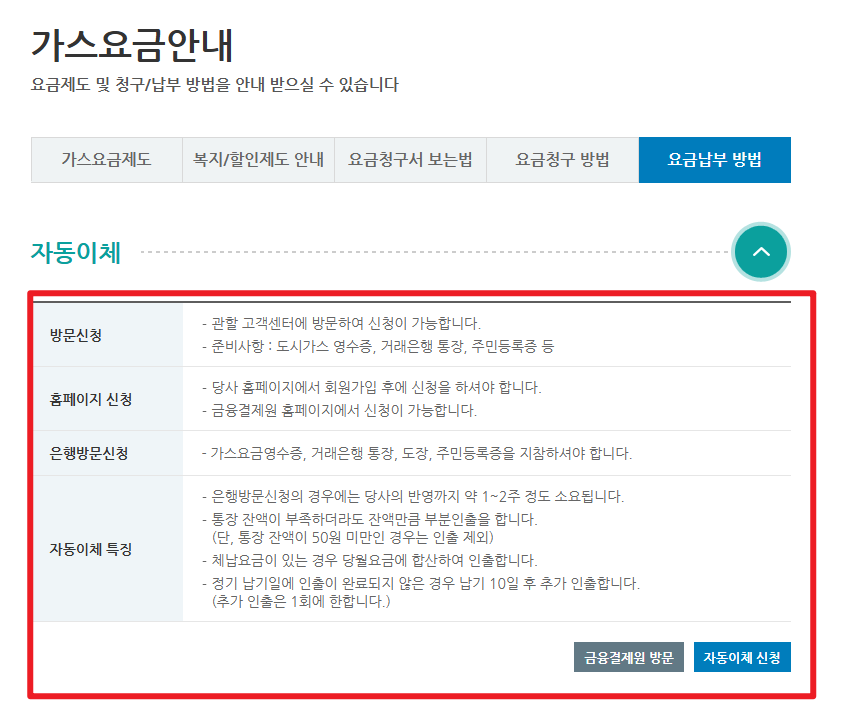The image size is (866, 717).
Task: Open the 복지/할인제도 안내 tab
Action: [258, 159]
